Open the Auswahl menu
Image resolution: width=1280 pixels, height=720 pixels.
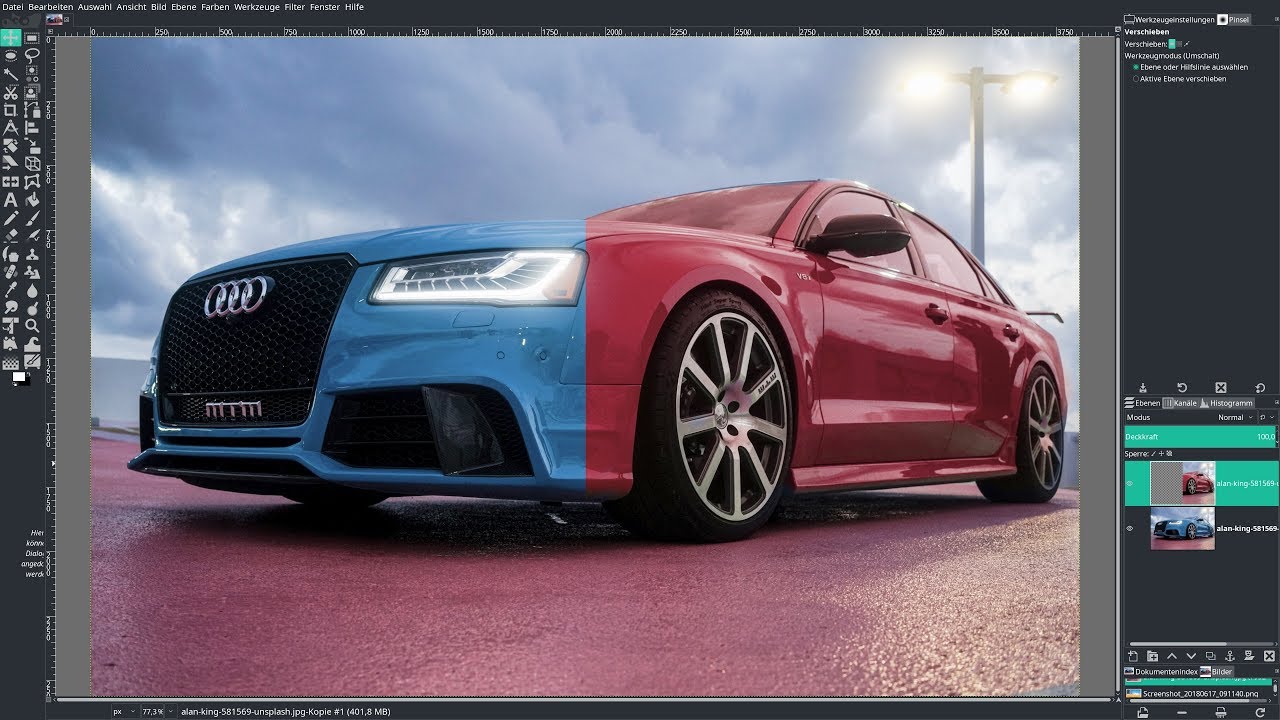point(95,7)
